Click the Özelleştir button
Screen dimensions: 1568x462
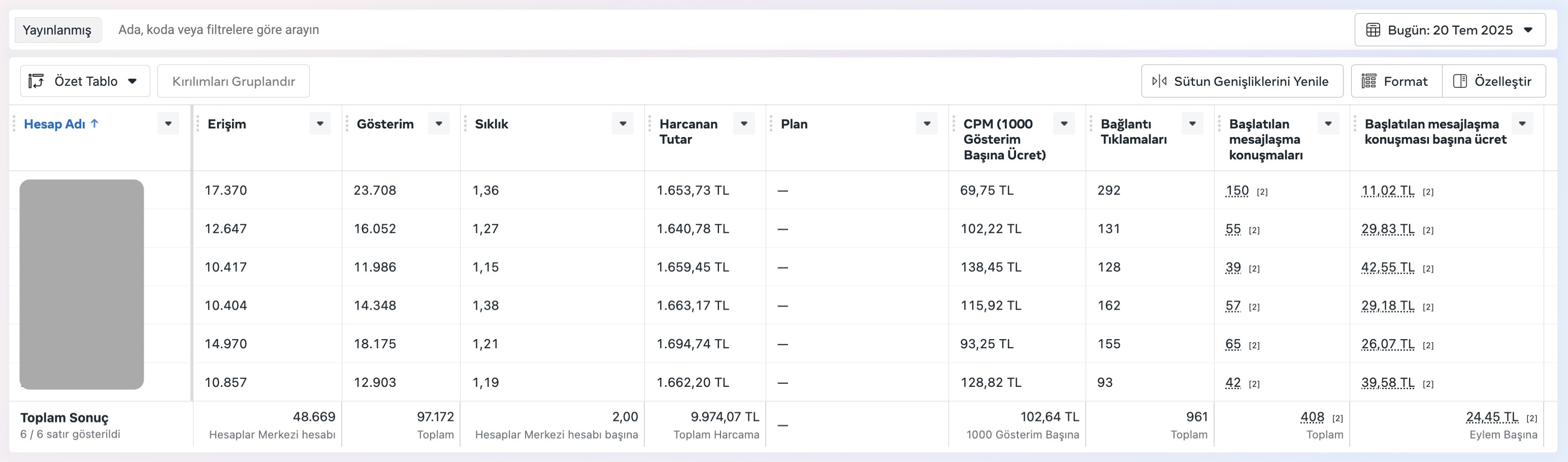point(1494,81)
